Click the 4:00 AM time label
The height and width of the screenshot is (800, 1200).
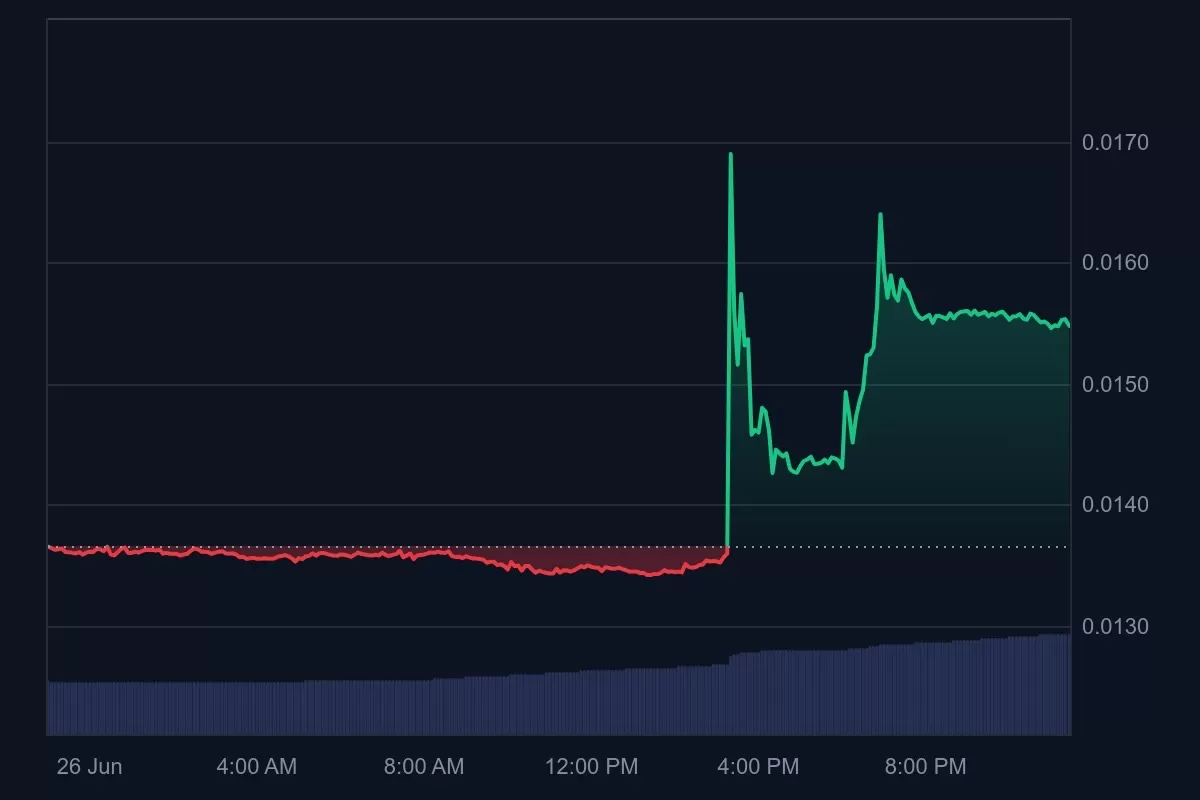[x=256, y=767]
